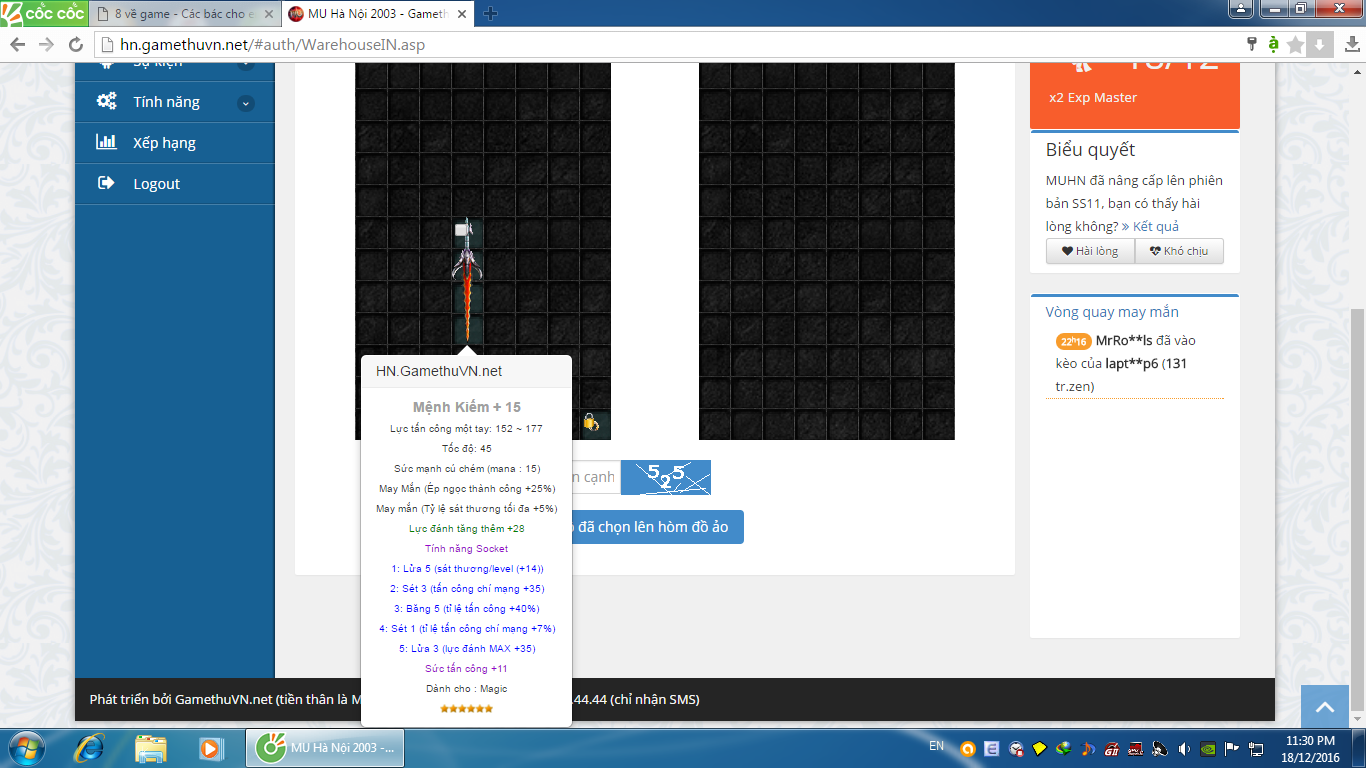Click the 'Mệnh Kiếm + 15' tooltip title
Screen dimensions: 1366x768
coord(467,407)
